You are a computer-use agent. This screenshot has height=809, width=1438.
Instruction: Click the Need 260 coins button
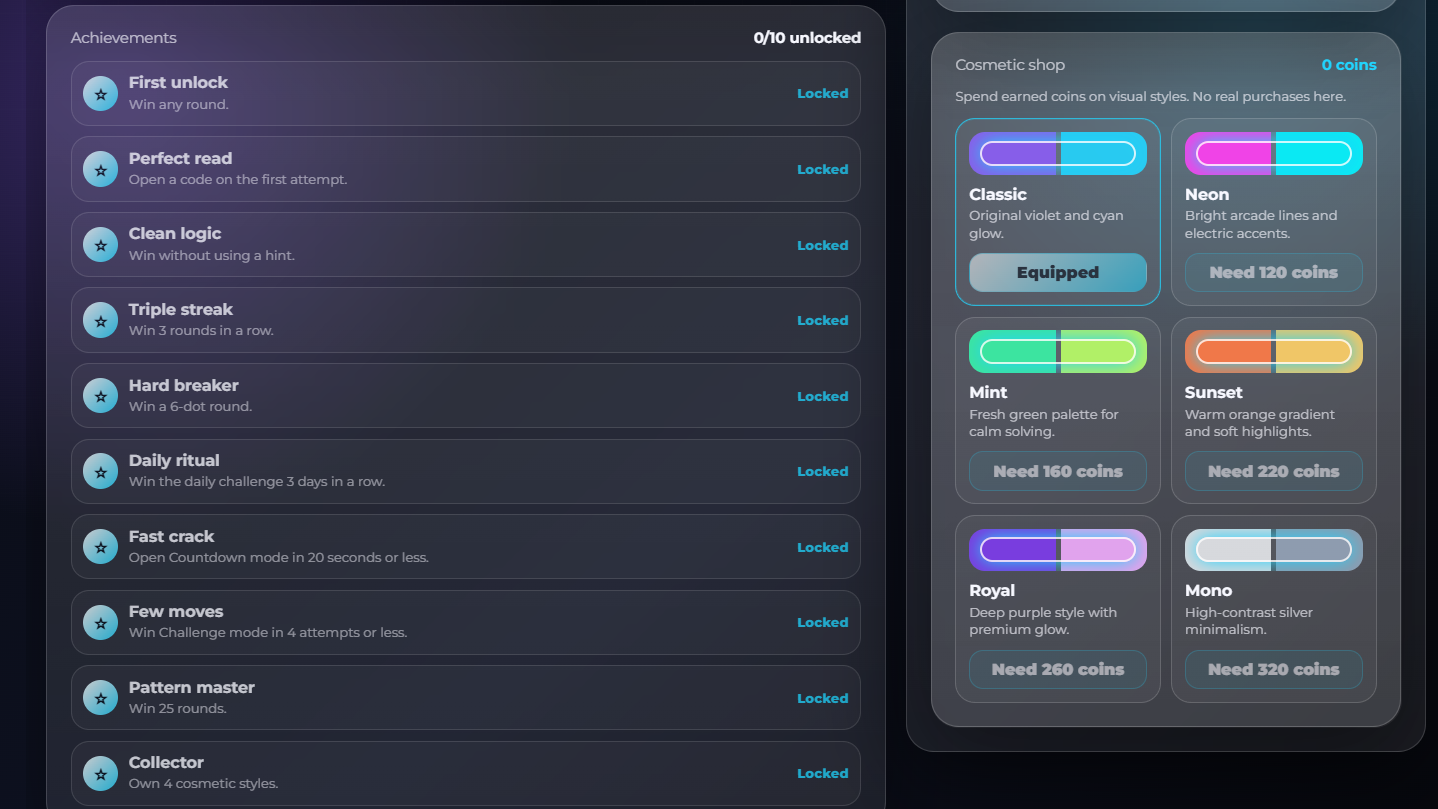tap(1058, 670)
